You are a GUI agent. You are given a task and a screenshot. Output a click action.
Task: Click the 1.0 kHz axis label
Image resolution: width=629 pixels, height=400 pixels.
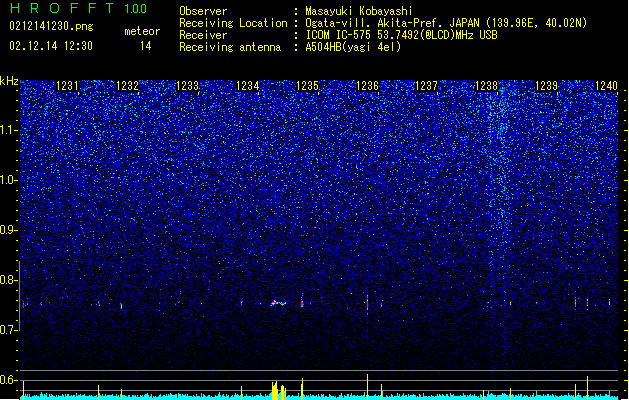click(9, 180)
